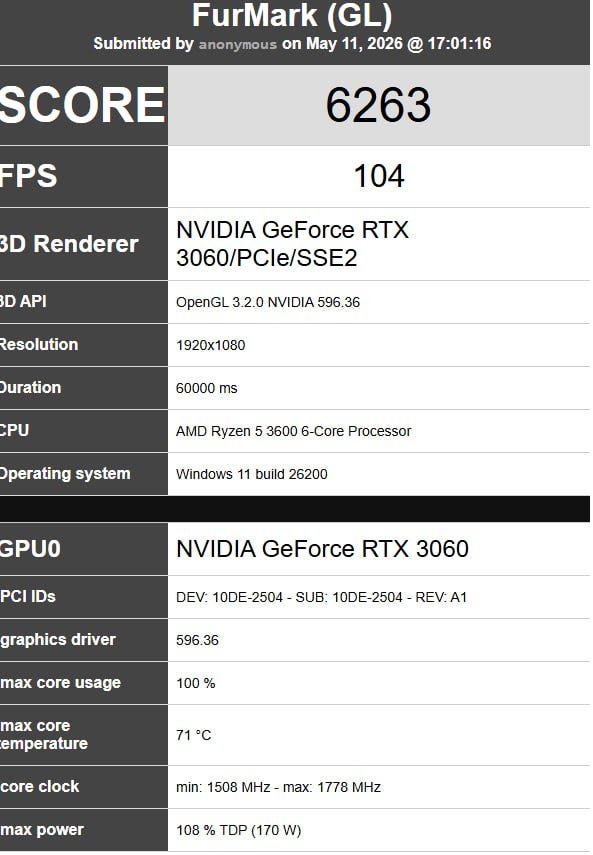Click the 3D Renderer NVIDIA GeForce RTX text
Image resolution: width=593 pixels, height=855 pixels.
coord(292,244)
